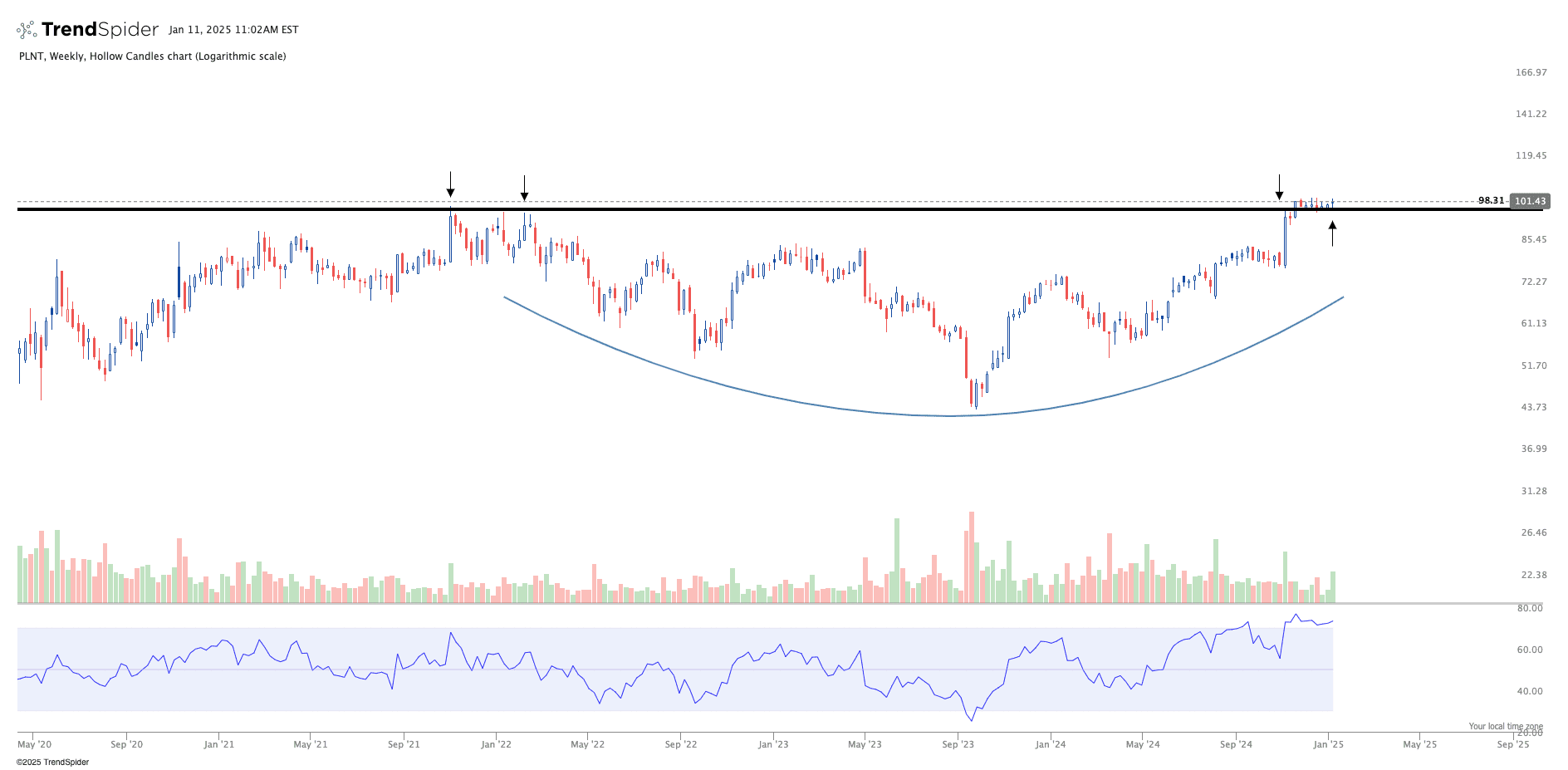Open the ©2025 TrendSpider copyright link

point(52,762)
